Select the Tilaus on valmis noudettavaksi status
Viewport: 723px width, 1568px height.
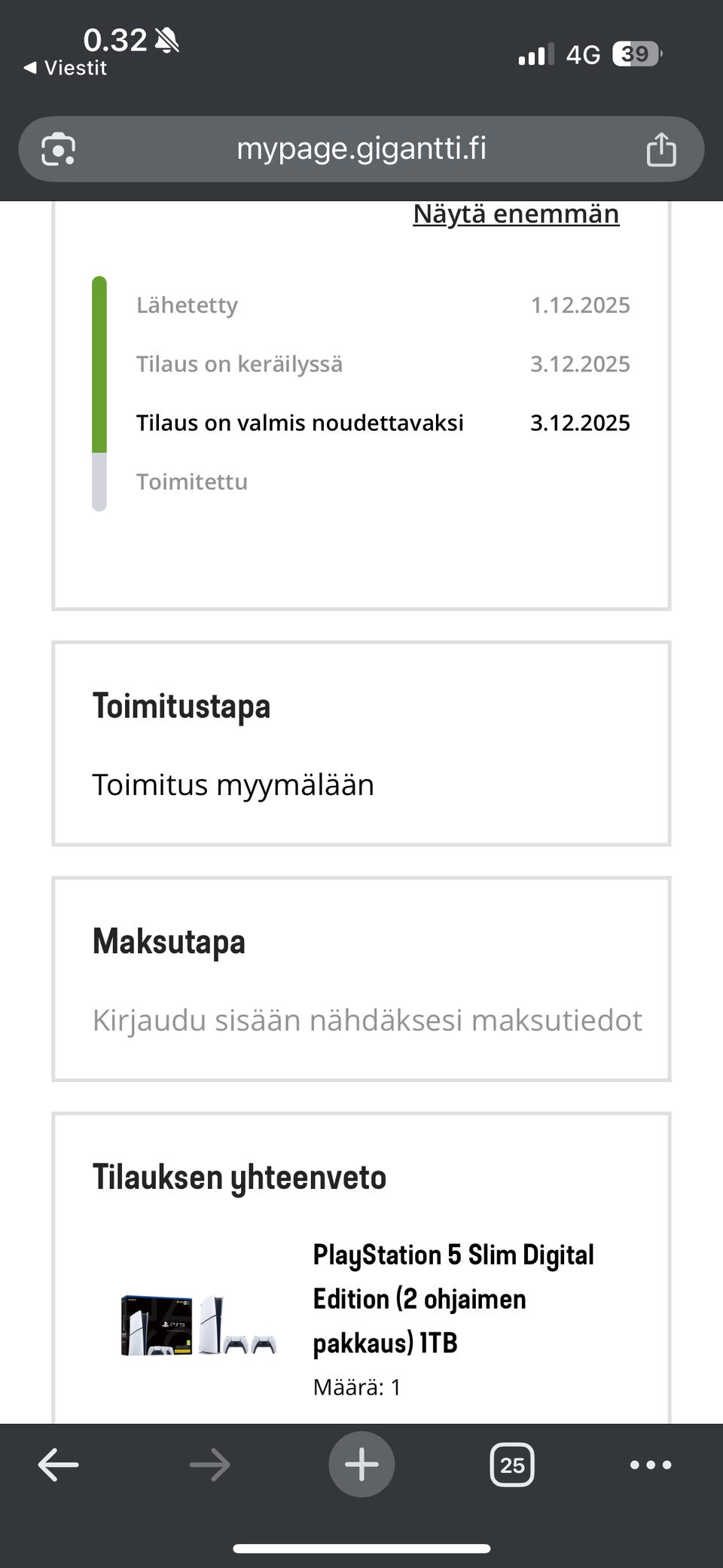tap(300, 423)
